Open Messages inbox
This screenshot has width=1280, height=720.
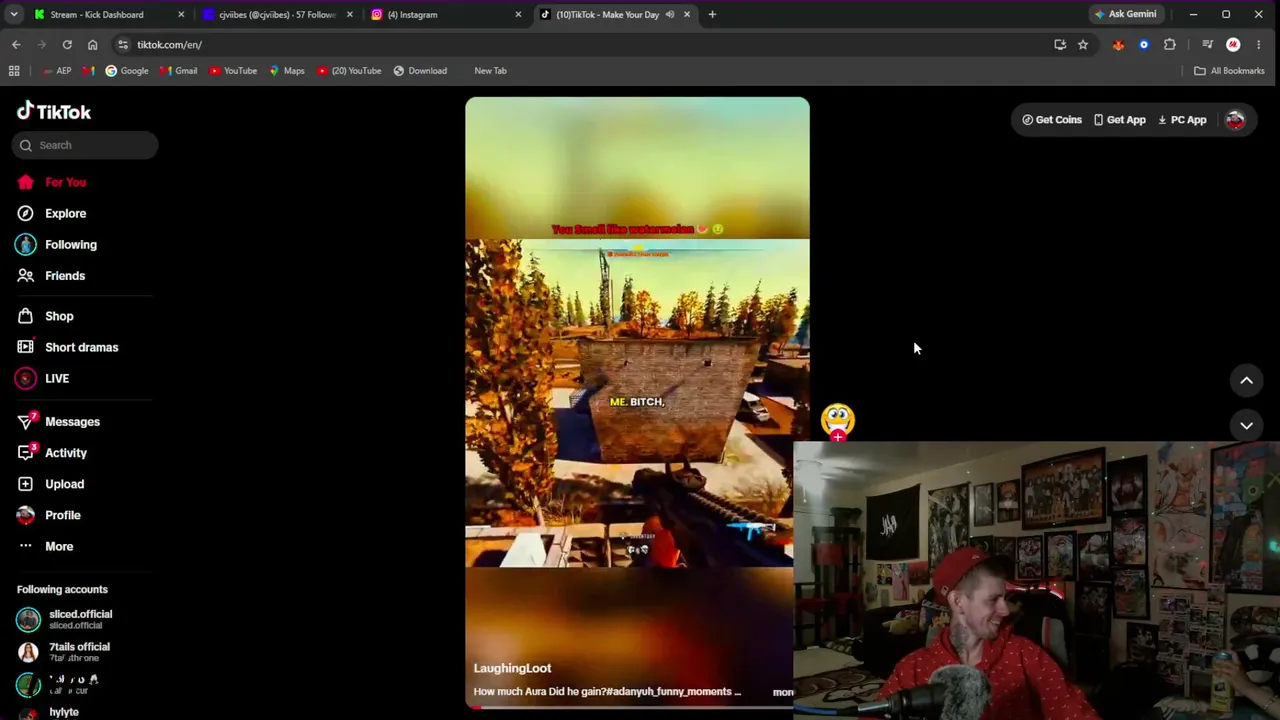pos(58,421)
